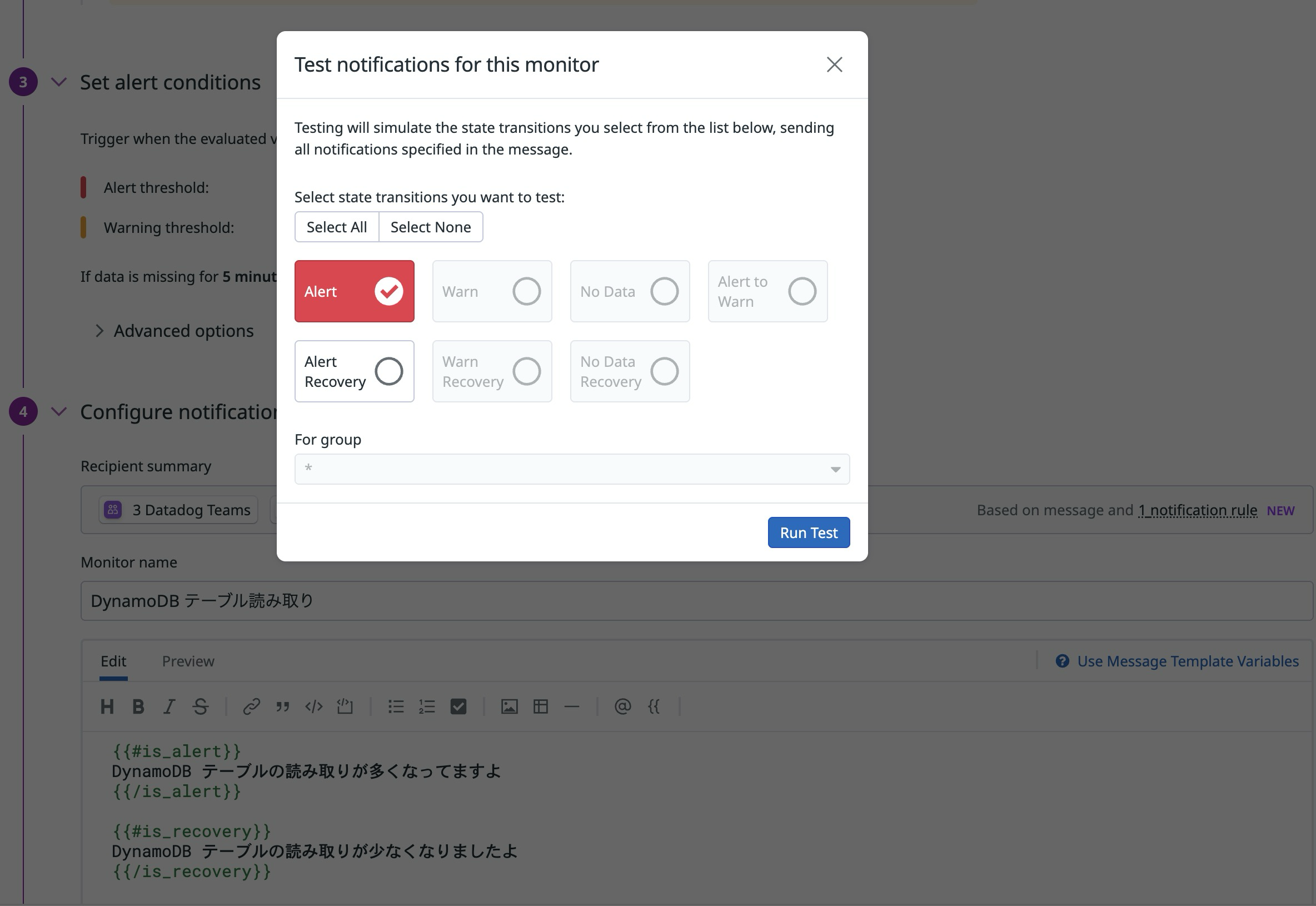
Task: Run the notification test
Action: (x=808, y=532)
